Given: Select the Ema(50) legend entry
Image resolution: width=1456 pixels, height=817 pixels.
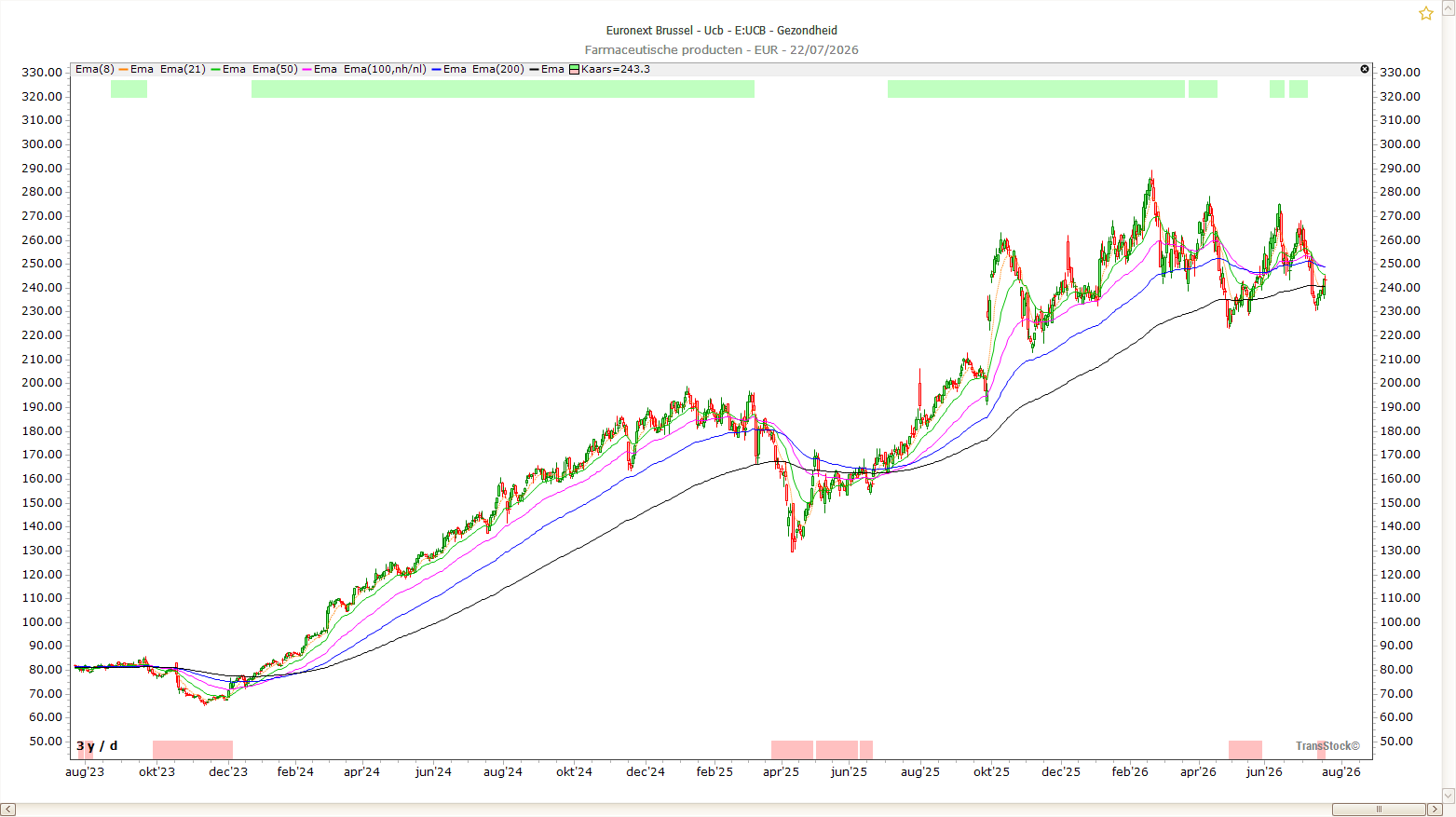Looking at the screenshot, I should 275,69.
